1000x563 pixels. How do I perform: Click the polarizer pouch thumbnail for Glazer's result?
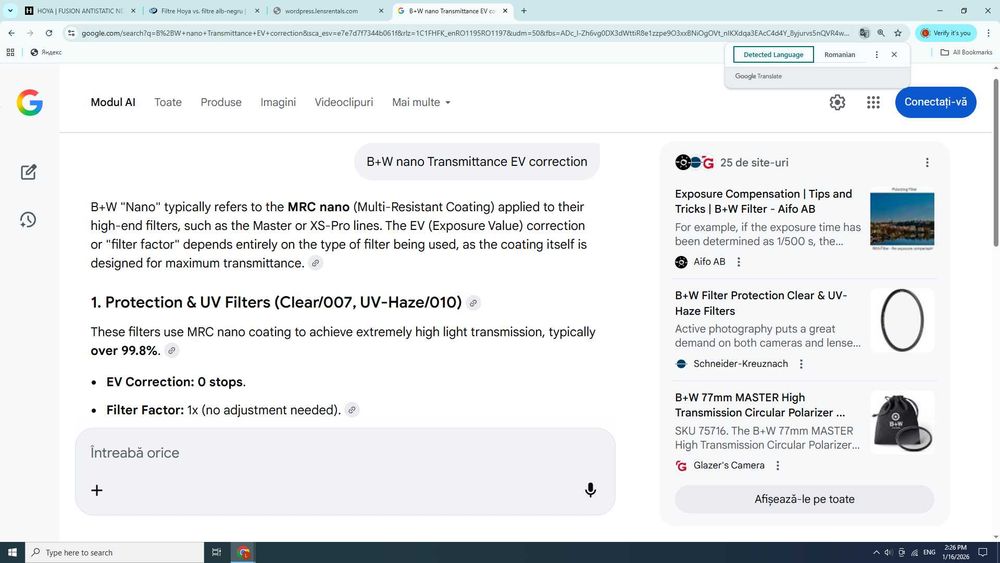coord(902,422)
